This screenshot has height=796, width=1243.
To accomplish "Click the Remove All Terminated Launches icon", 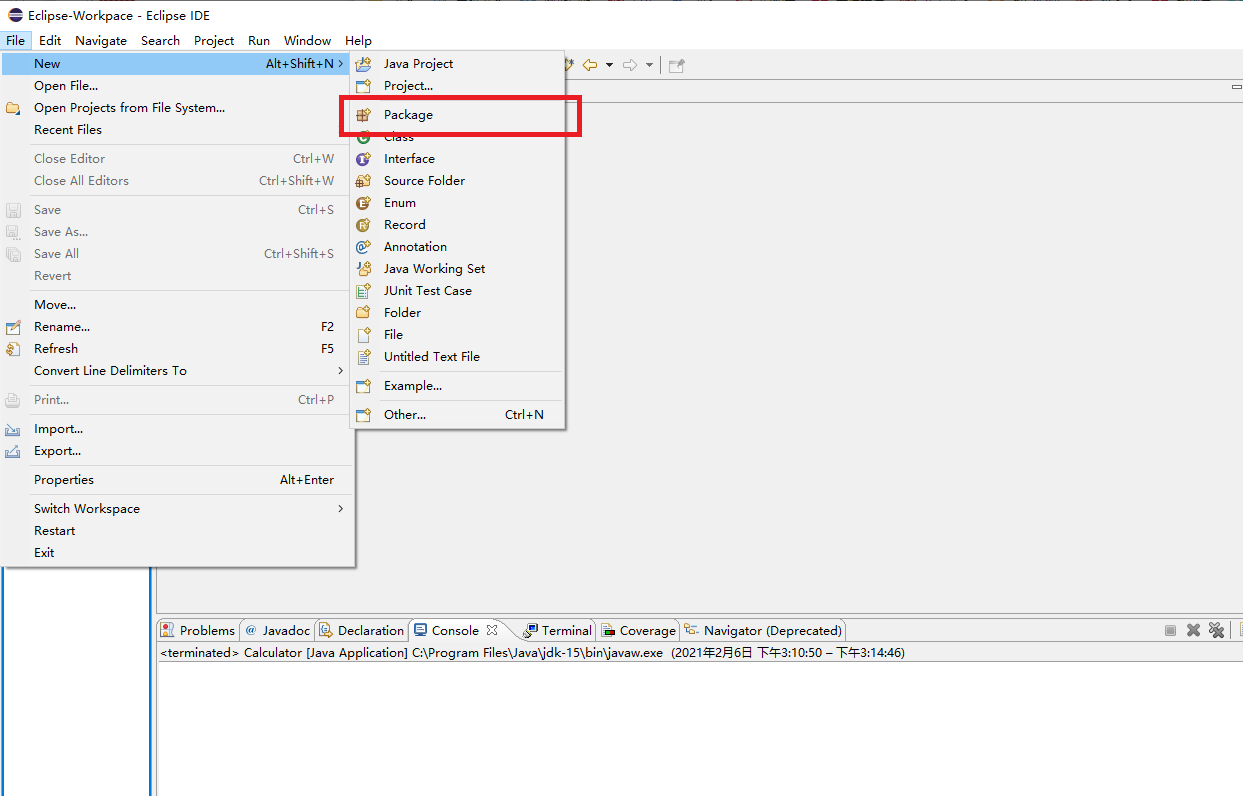I will (x=1216, y=630).
